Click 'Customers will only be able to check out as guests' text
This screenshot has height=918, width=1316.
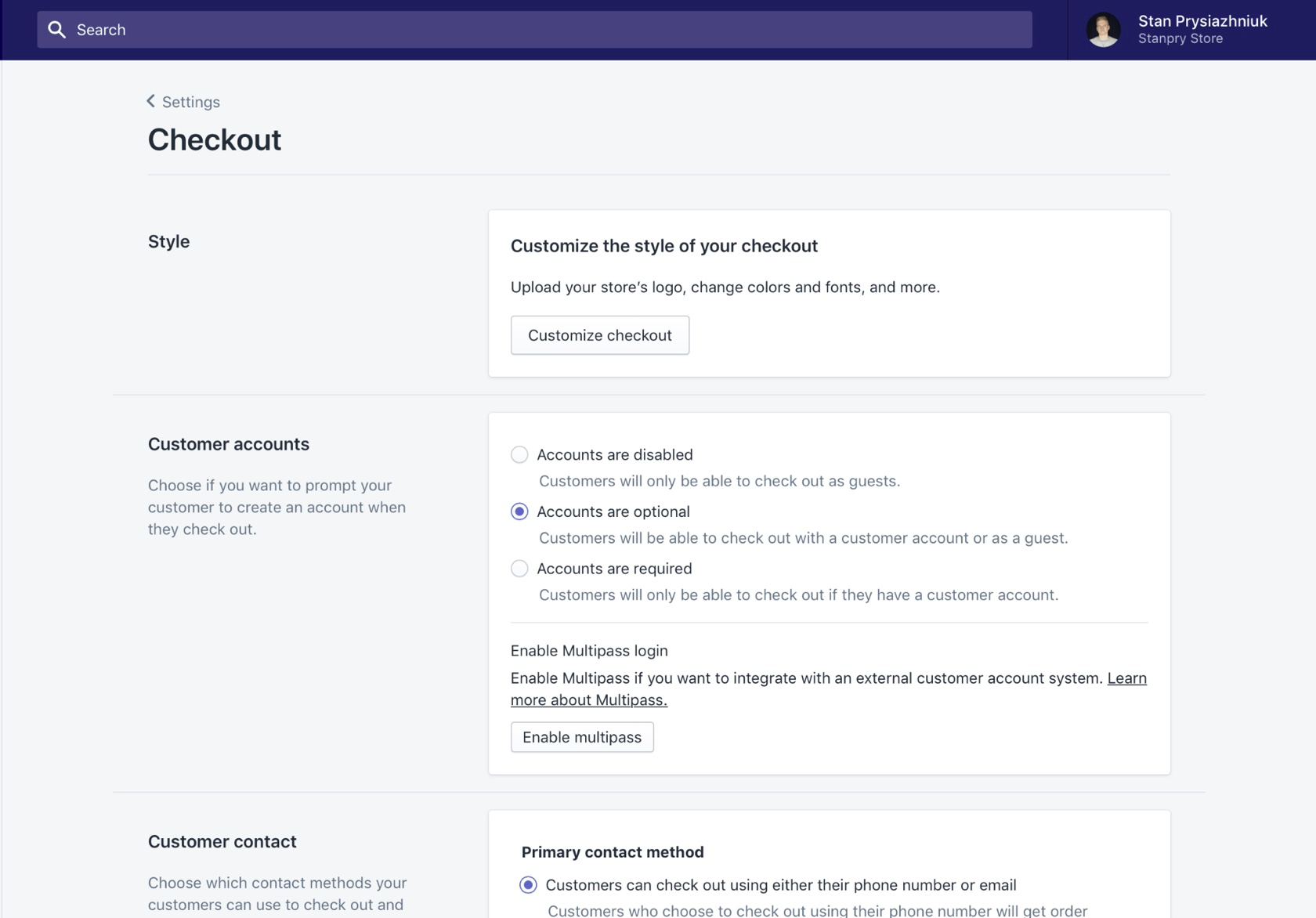click(720, 481)
